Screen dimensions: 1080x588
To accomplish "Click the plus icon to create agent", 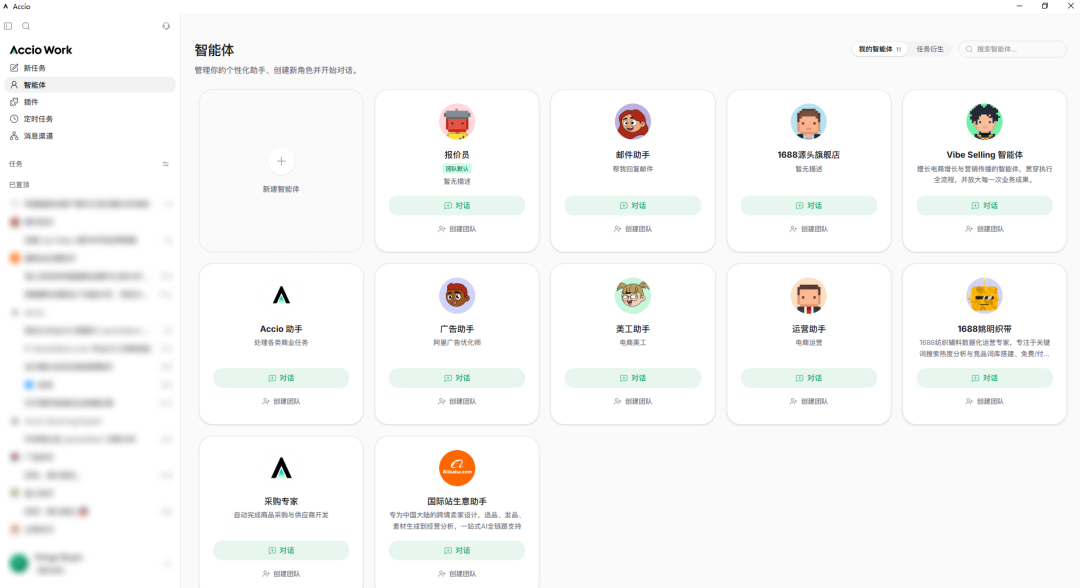I will pos(281,161).
